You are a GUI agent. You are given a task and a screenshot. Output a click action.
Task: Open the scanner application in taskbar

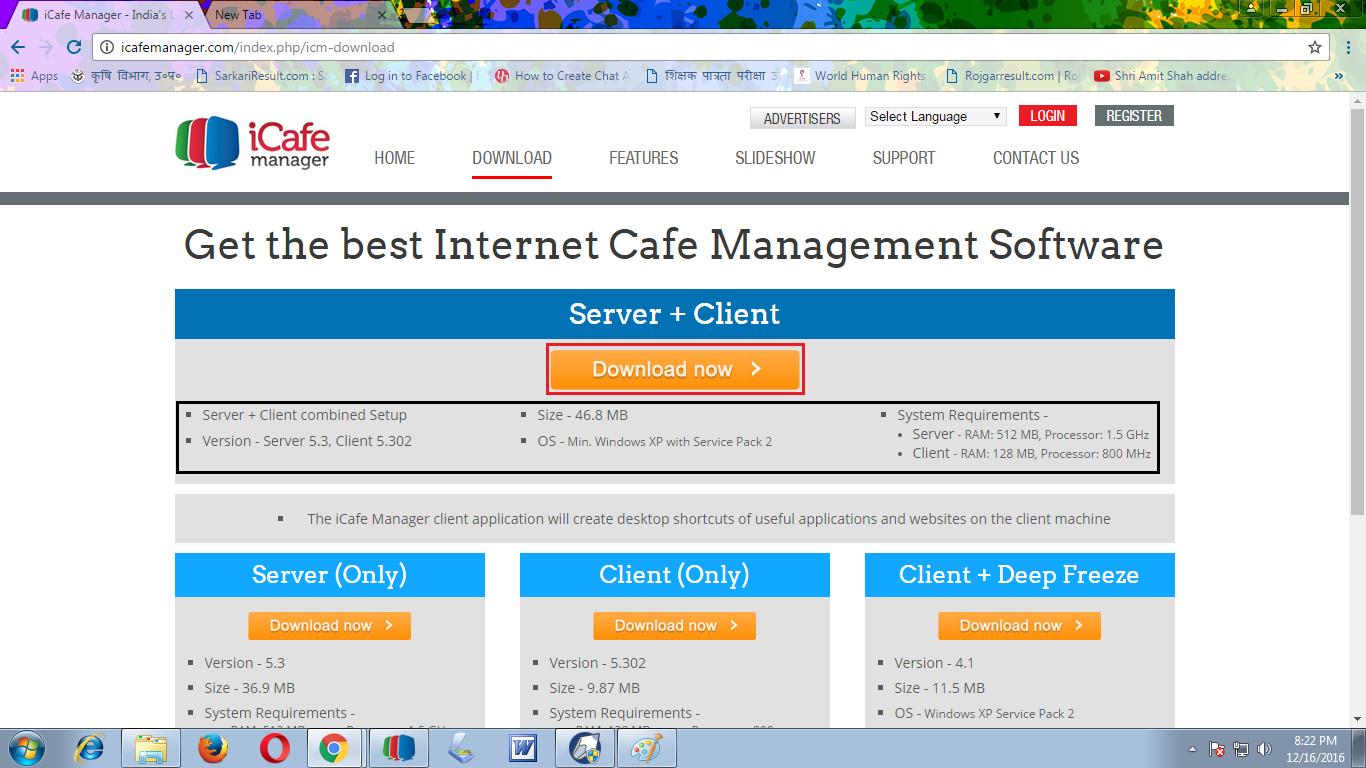462,748
